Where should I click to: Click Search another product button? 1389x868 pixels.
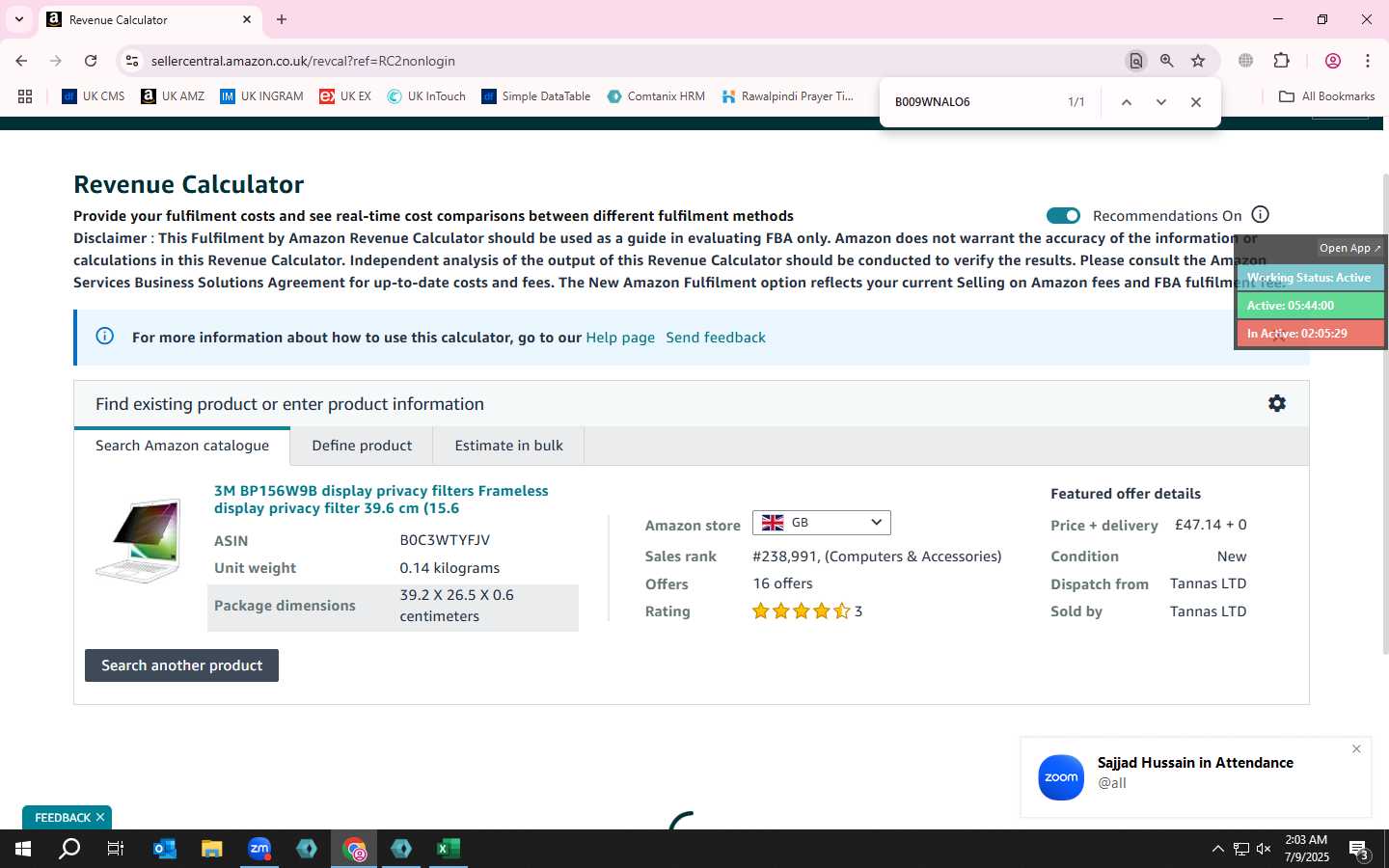pos(181,665)
